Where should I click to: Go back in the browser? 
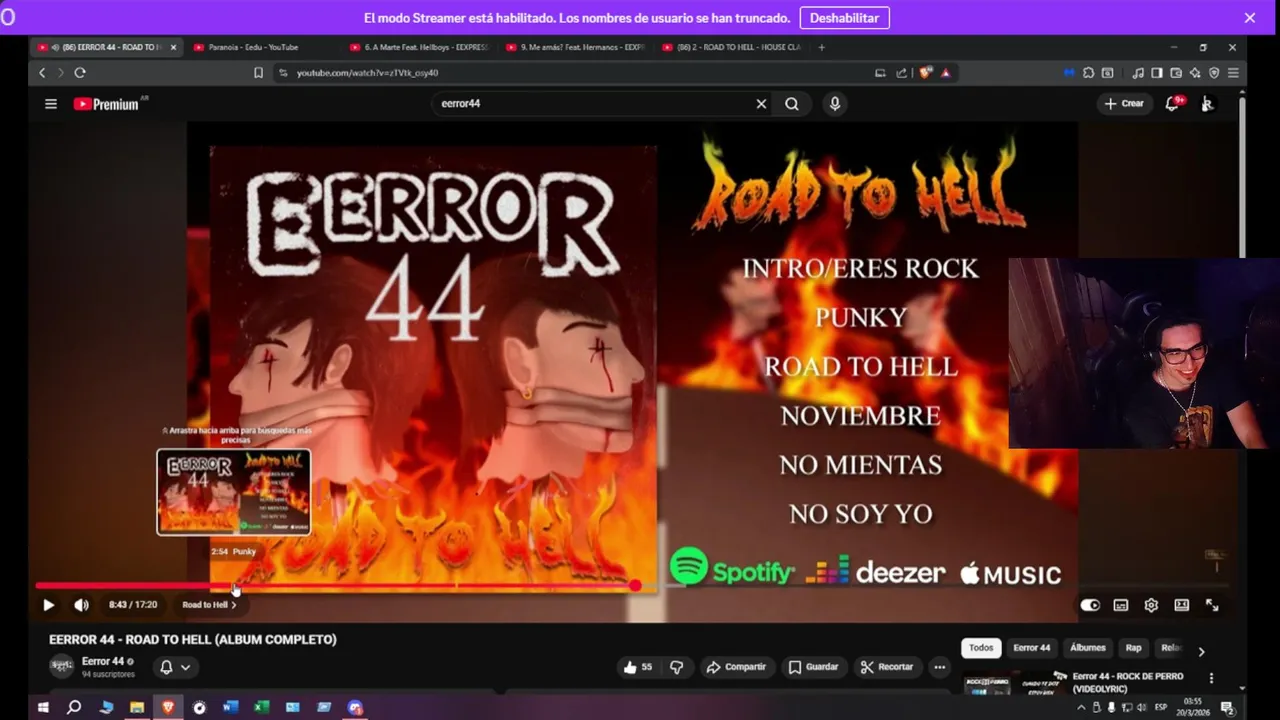point(42,73)
